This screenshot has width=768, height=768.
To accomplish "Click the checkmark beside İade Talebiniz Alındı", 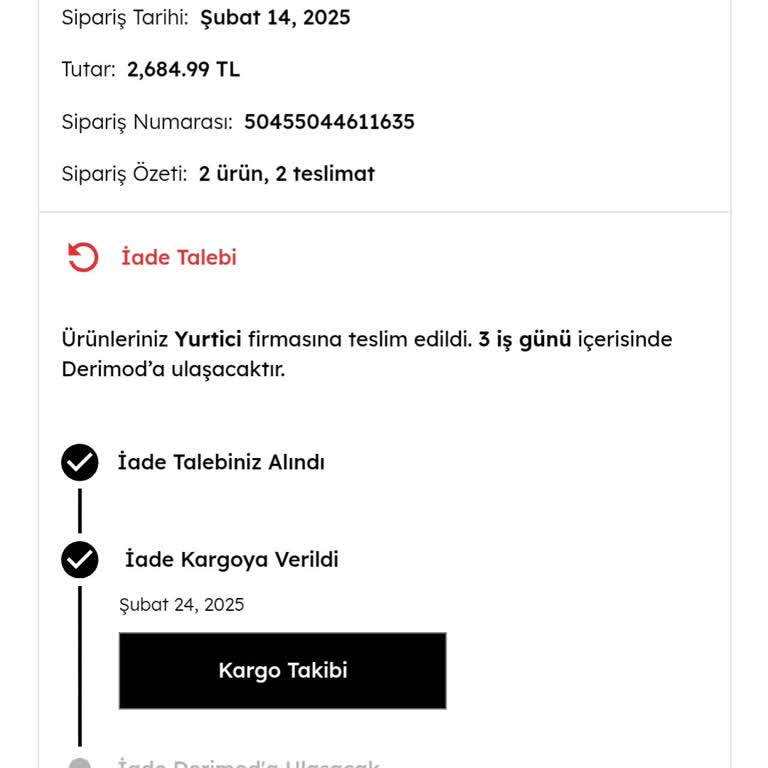I will 80,463.
